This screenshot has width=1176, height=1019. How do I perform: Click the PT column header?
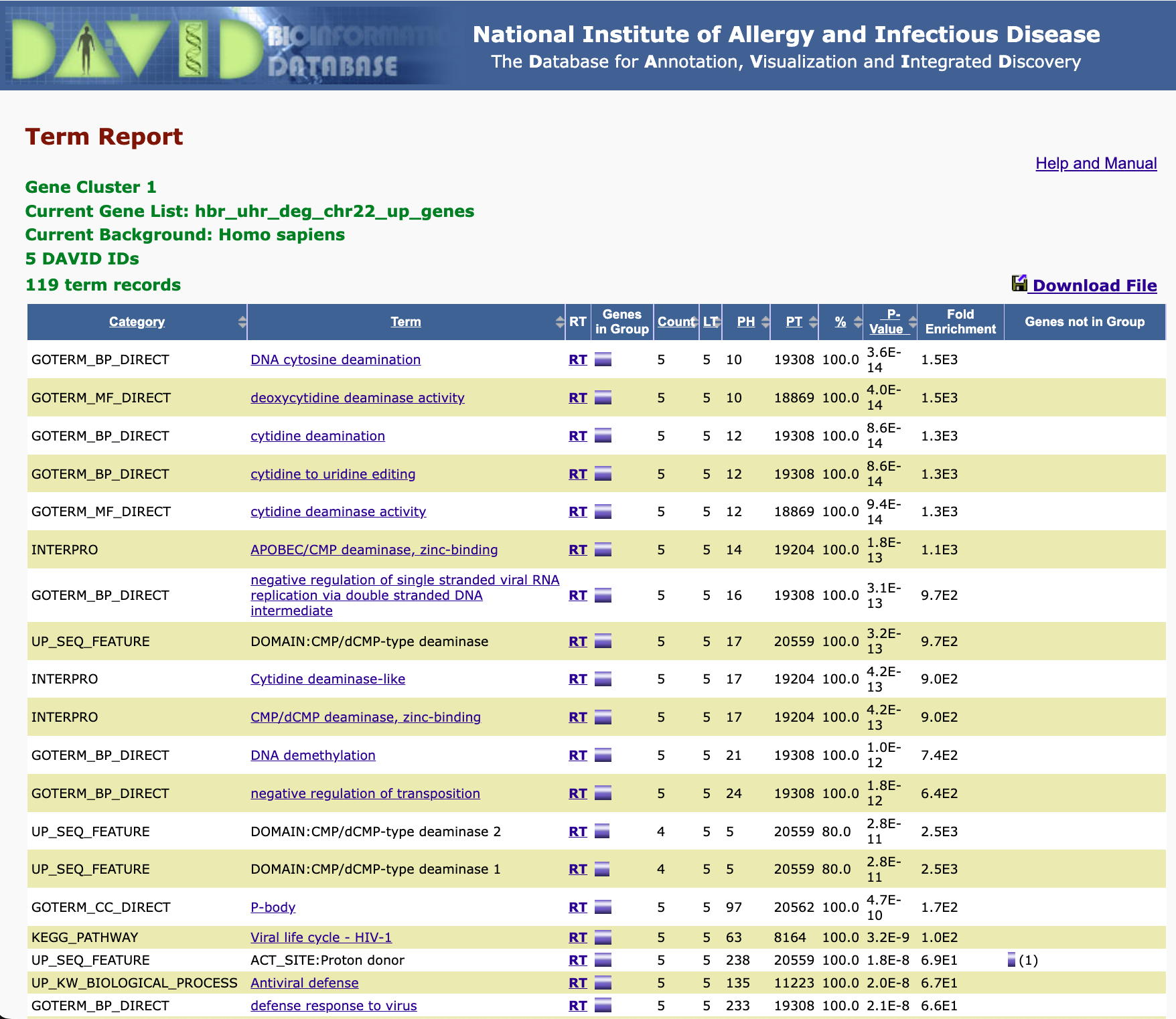click(794, 322)
